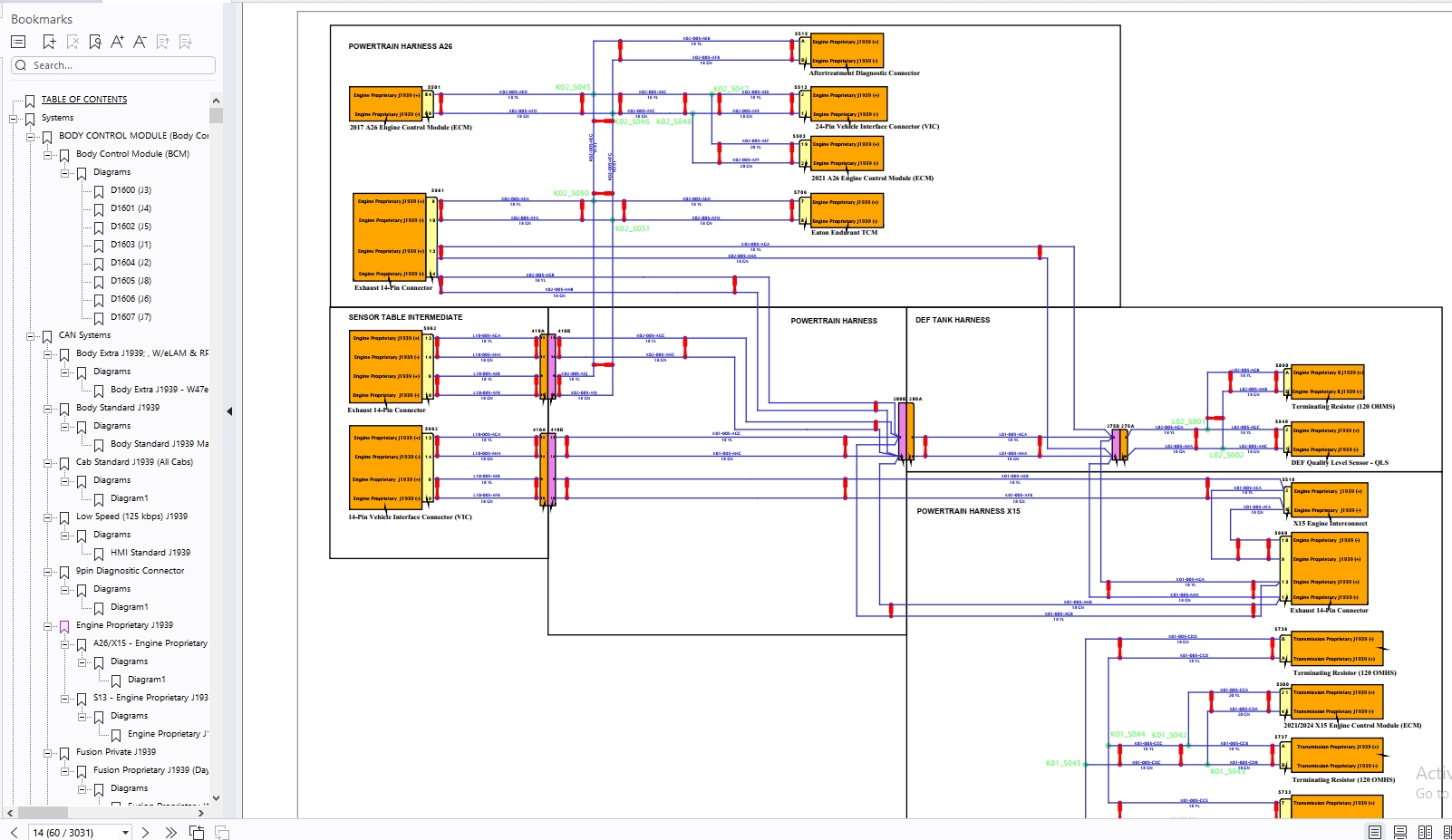Open the bookmark search tool
The height and width of the screenshot is (840, 1452).
coord(95,41)
